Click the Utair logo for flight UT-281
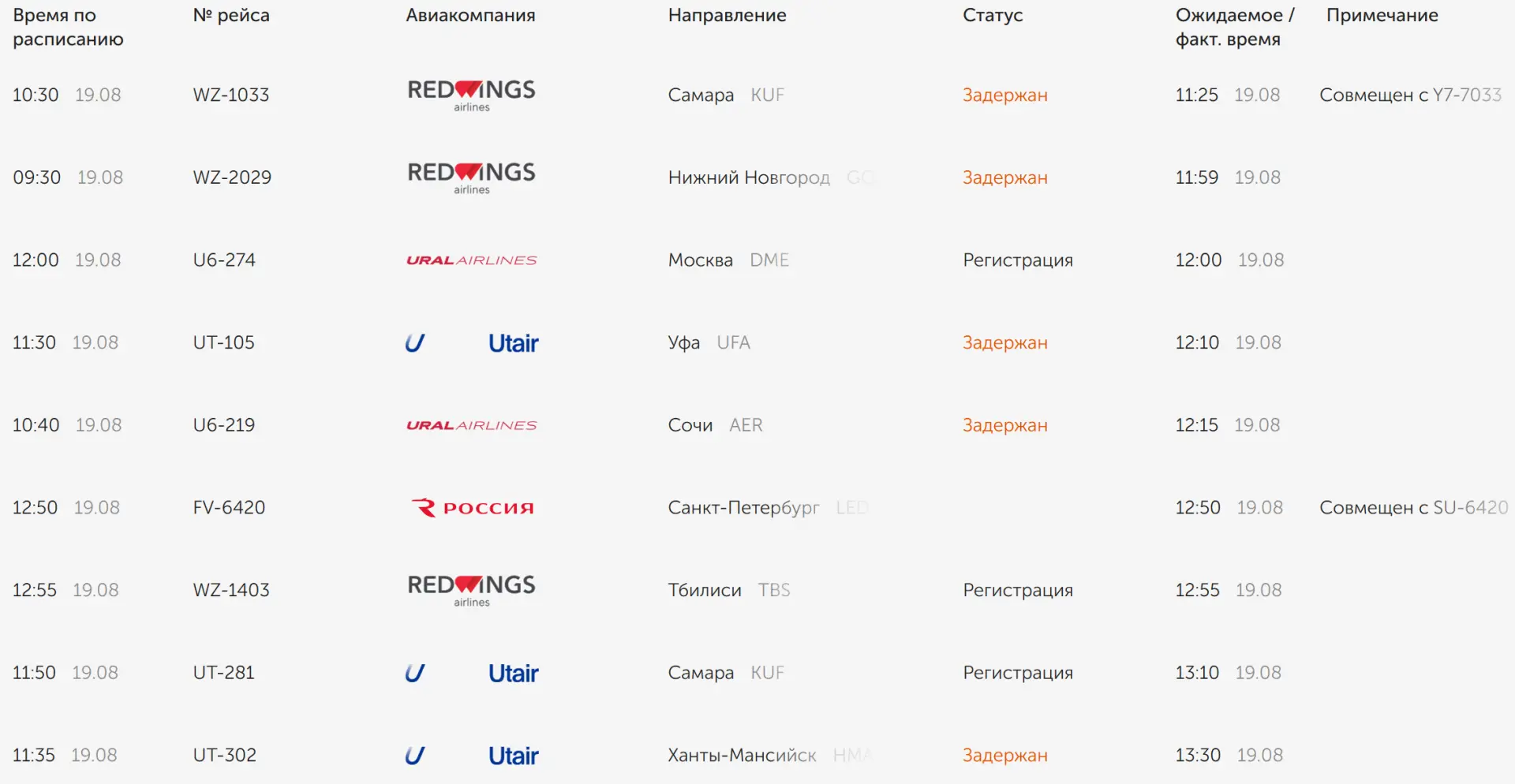Screen dimensions: 1515x784 [471, 673]
